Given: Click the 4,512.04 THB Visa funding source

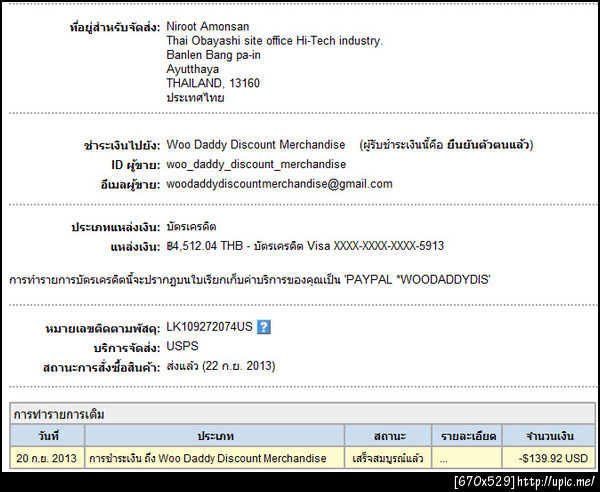Looking at the screenshot, I should pyautogui.click(x=305, y=246).
